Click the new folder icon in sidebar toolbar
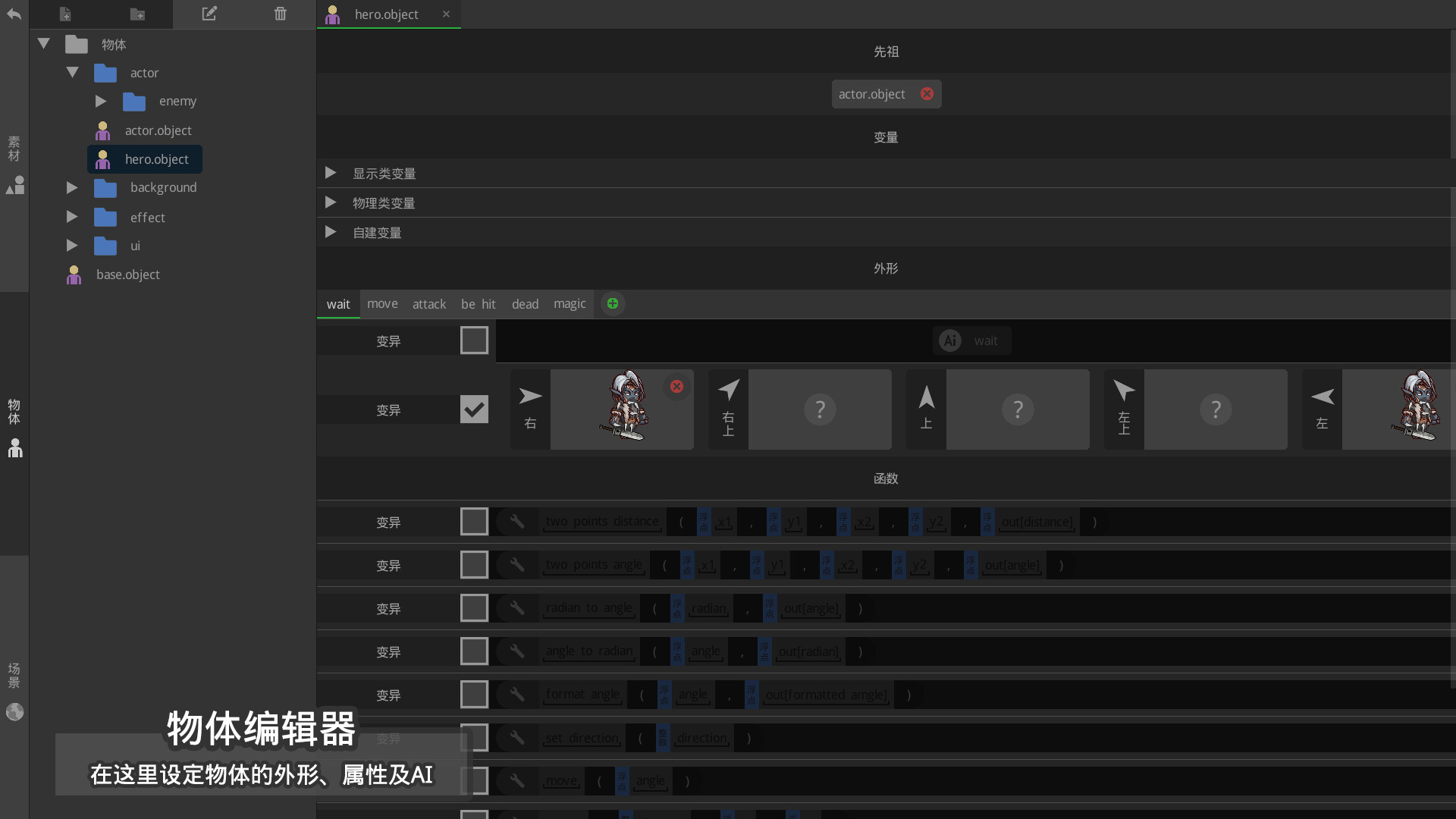 pos(137,14)
